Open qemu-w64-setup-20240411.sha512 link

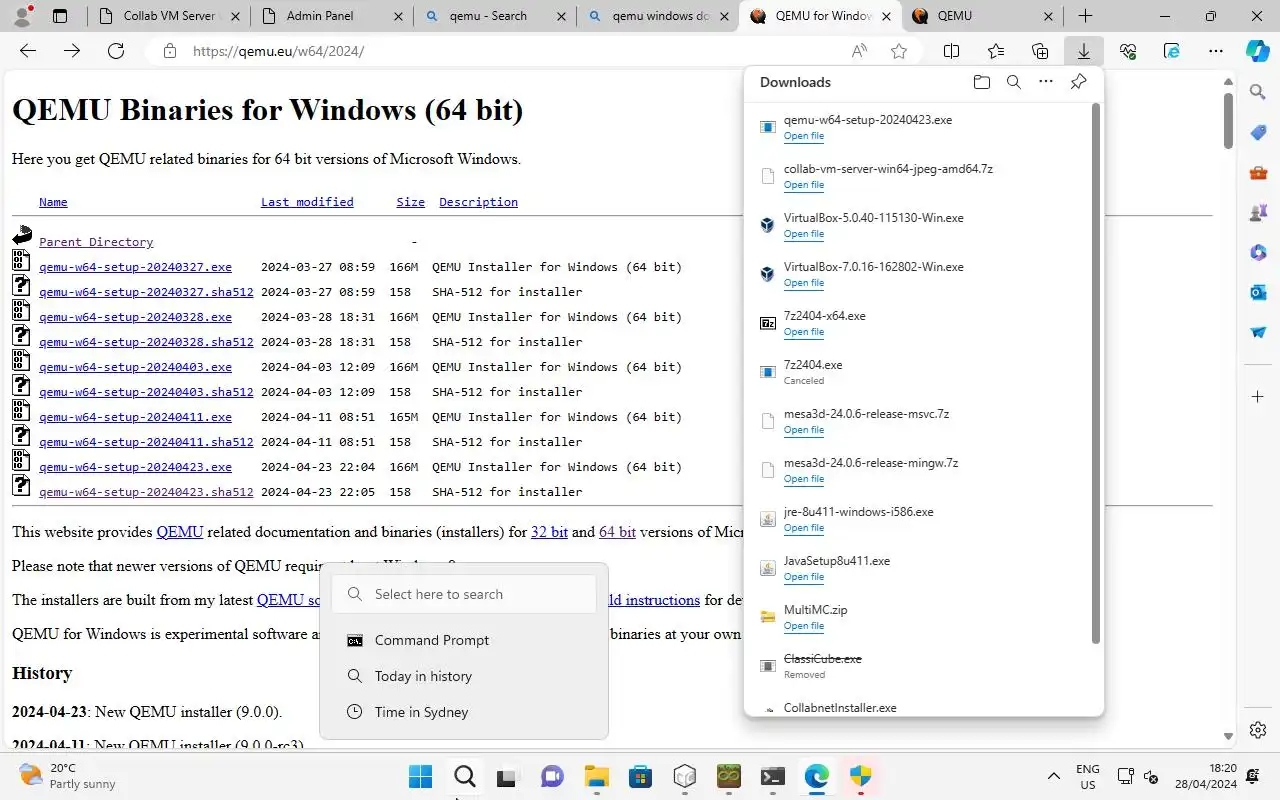[146, 442]
